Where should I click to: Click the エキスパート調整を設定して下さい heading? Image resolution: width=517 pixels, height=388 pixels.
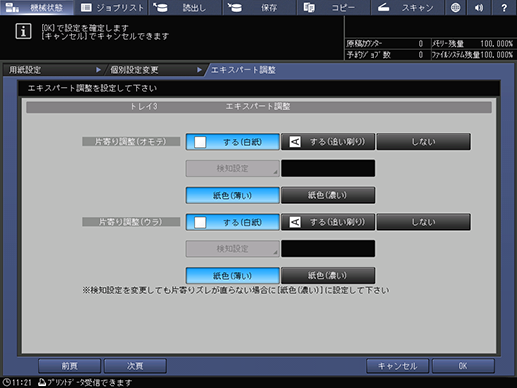point(92,88)
